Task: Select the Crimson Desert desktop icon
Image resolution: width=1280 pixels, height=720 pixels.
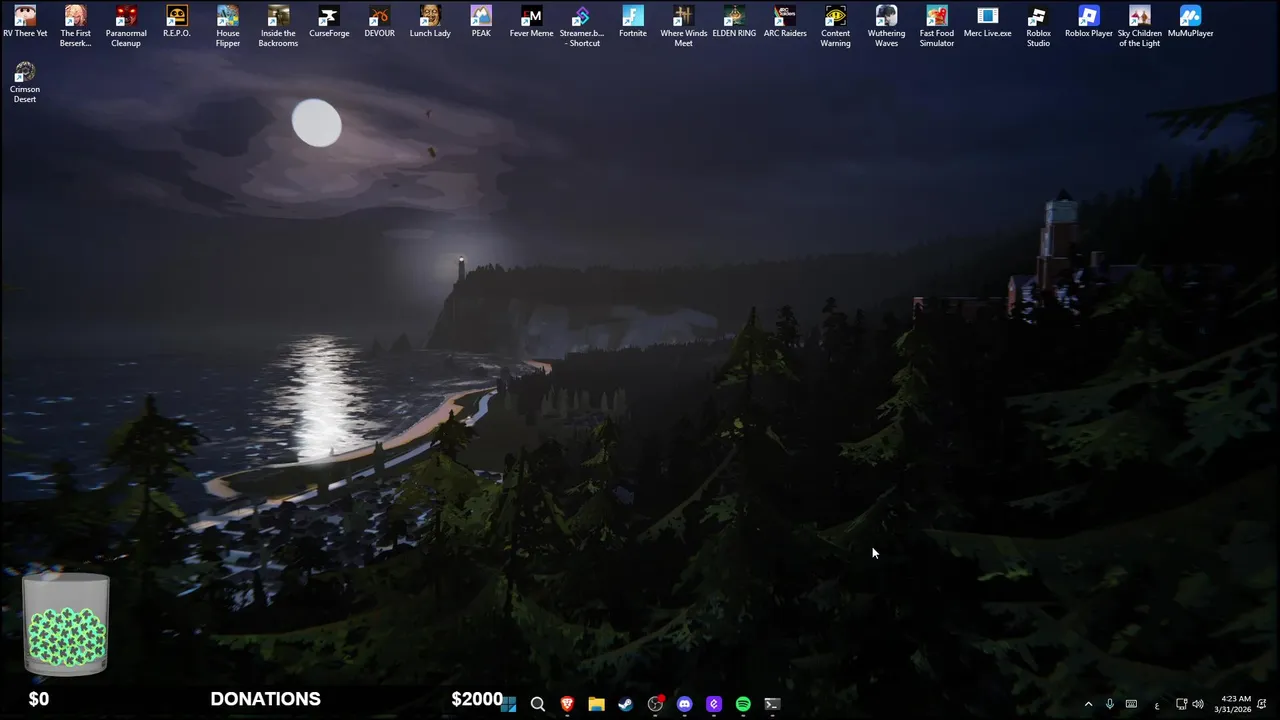Action: coord(25,83)
